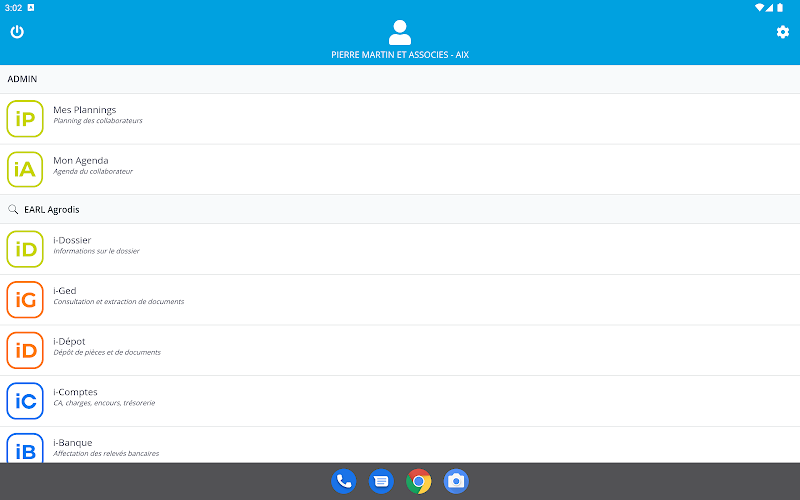Open the iB i-Banque icon
This screenshot has height=500, width=800.
point(25,448)
